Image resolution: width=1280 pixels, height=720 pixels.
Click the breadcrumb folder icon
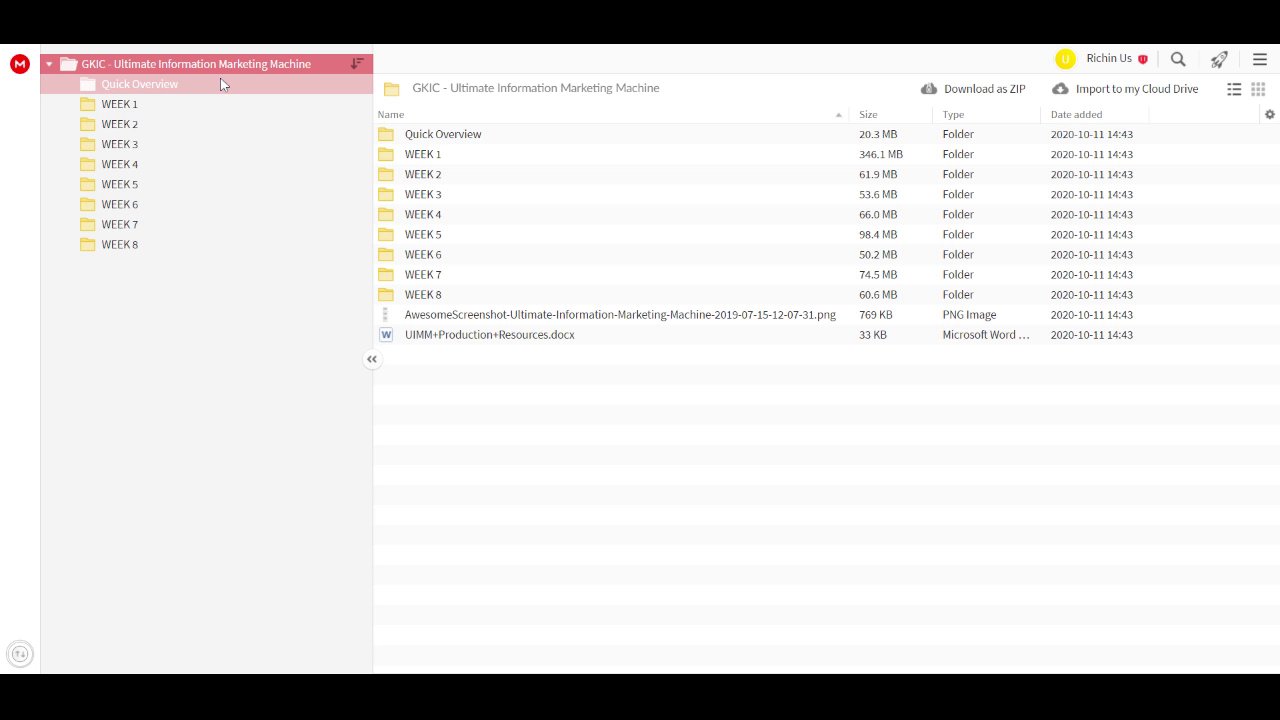click(x=392, y=89)
